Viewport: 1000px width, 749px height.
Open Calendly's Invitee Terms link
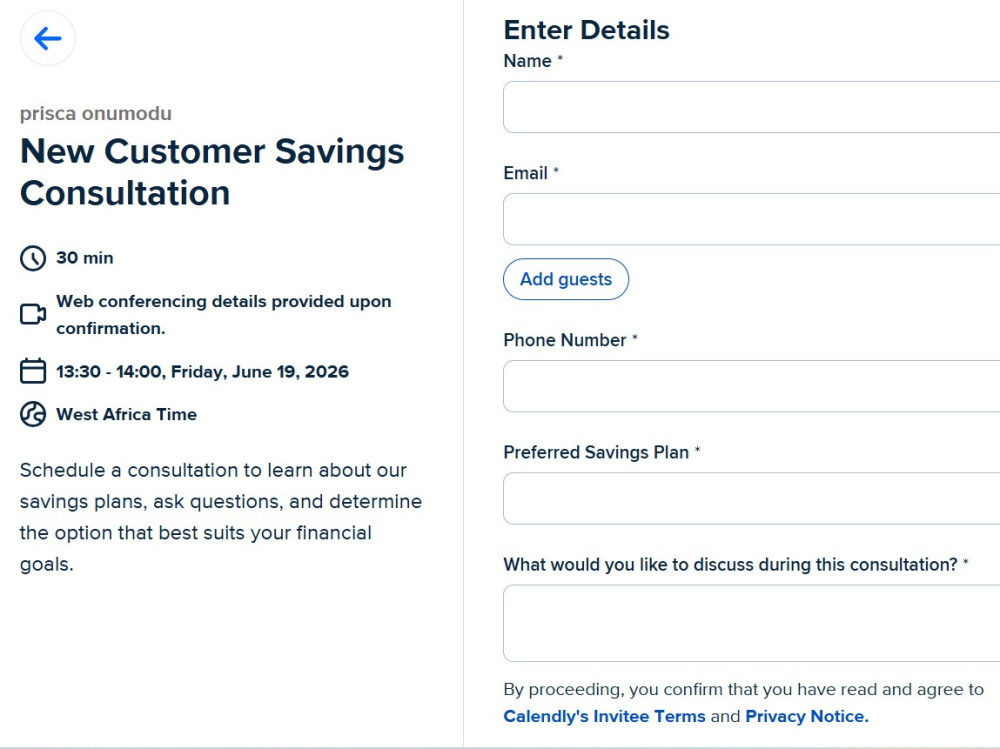pos(605,716)
